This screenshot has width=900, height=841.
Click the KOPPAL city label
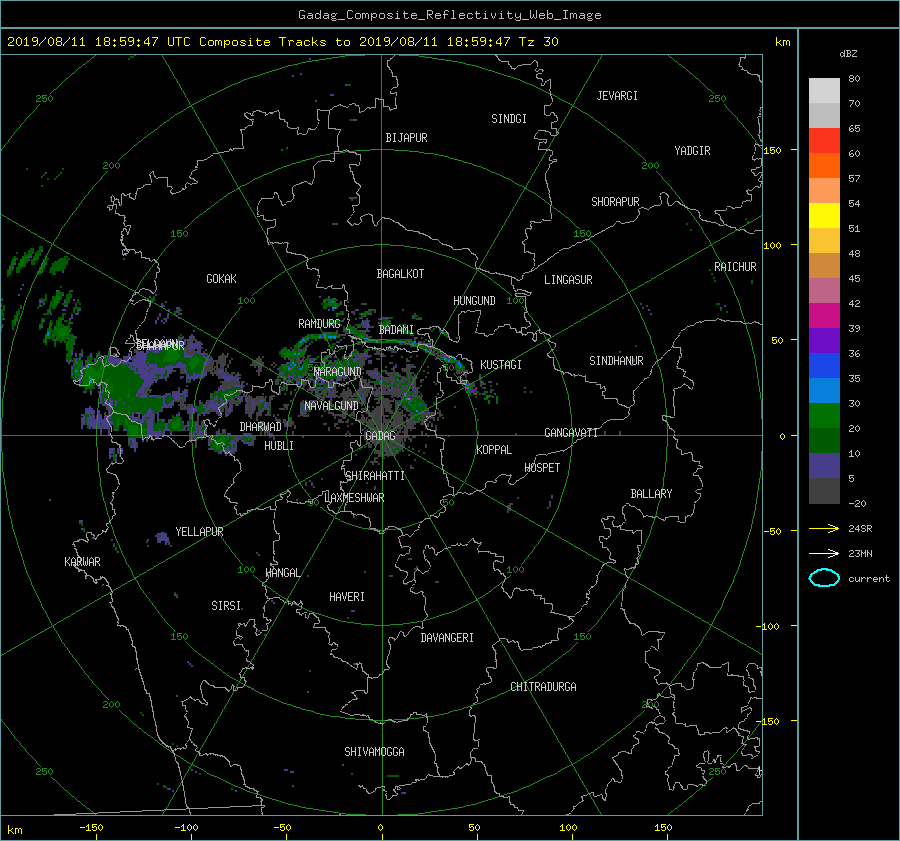click(494, 450)
